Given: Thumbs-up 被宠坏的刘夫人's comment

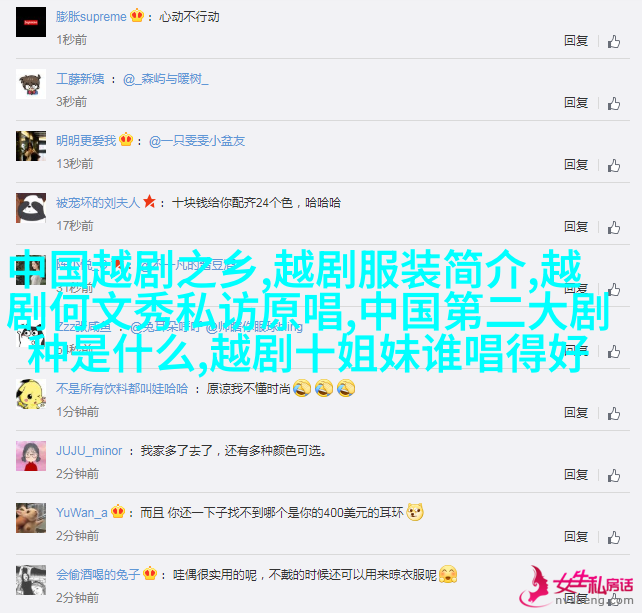Looking at the screenshot, I should tap(613, 227).
